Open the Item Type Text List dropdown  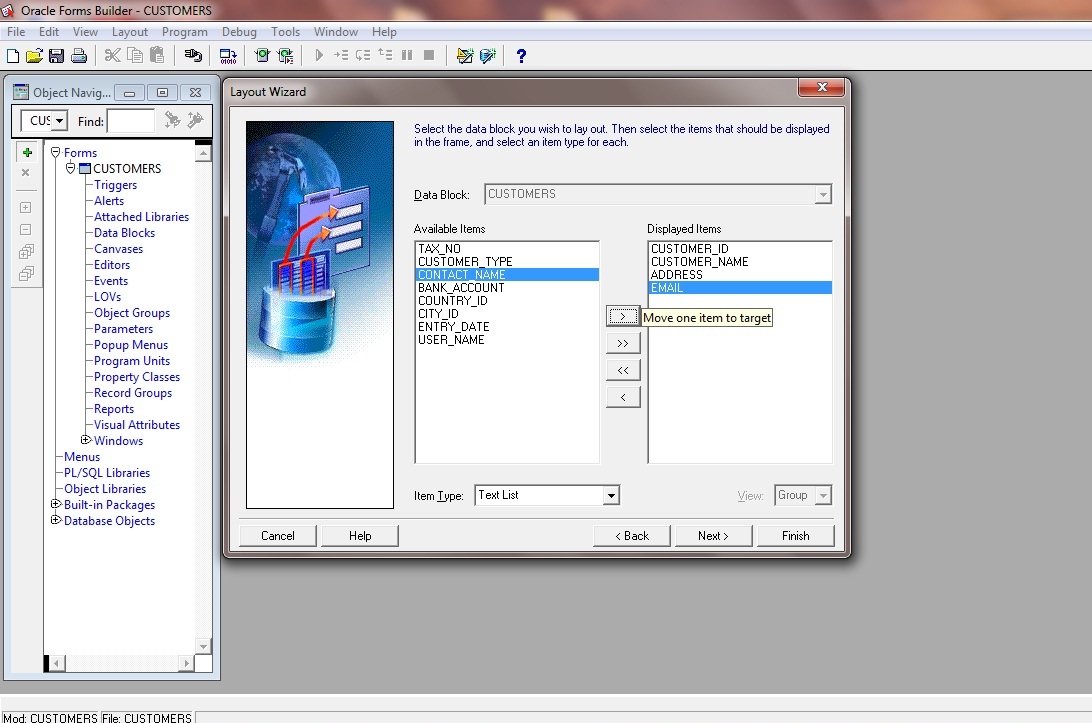(x=611, y=495)
